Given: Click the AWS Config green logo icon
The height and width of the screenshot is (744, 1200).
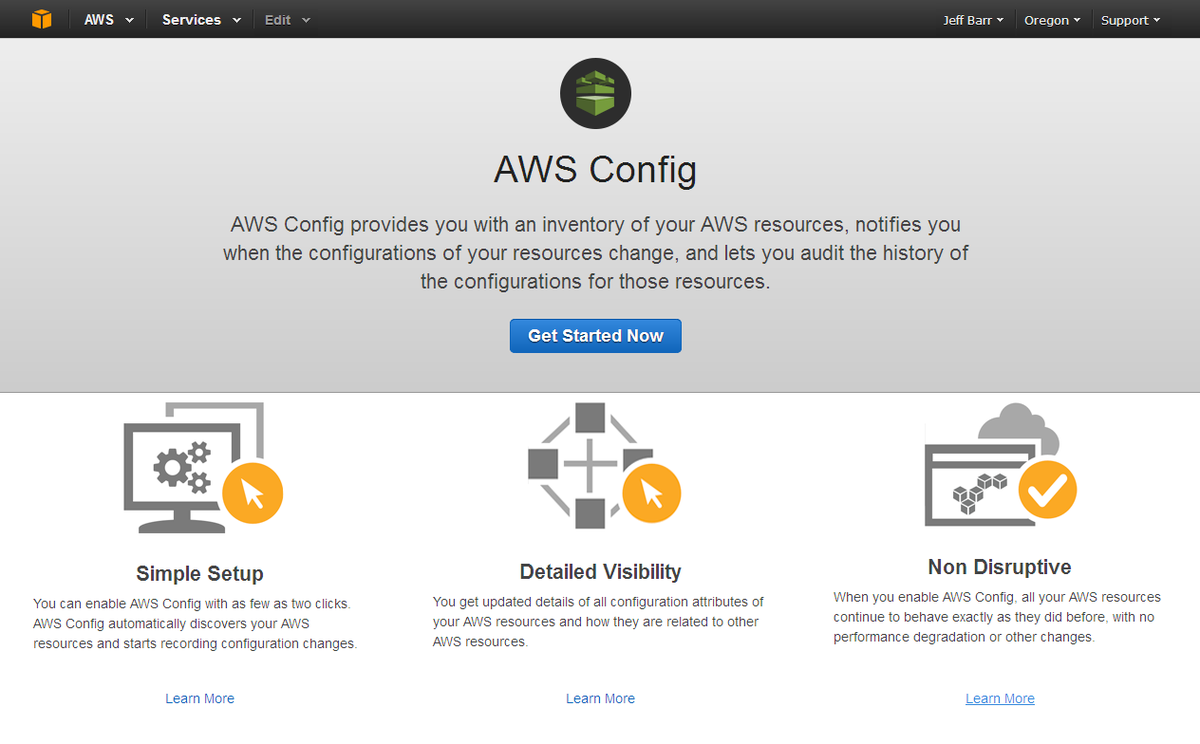Looking at the screenshot, I should (x=595, y=93).
